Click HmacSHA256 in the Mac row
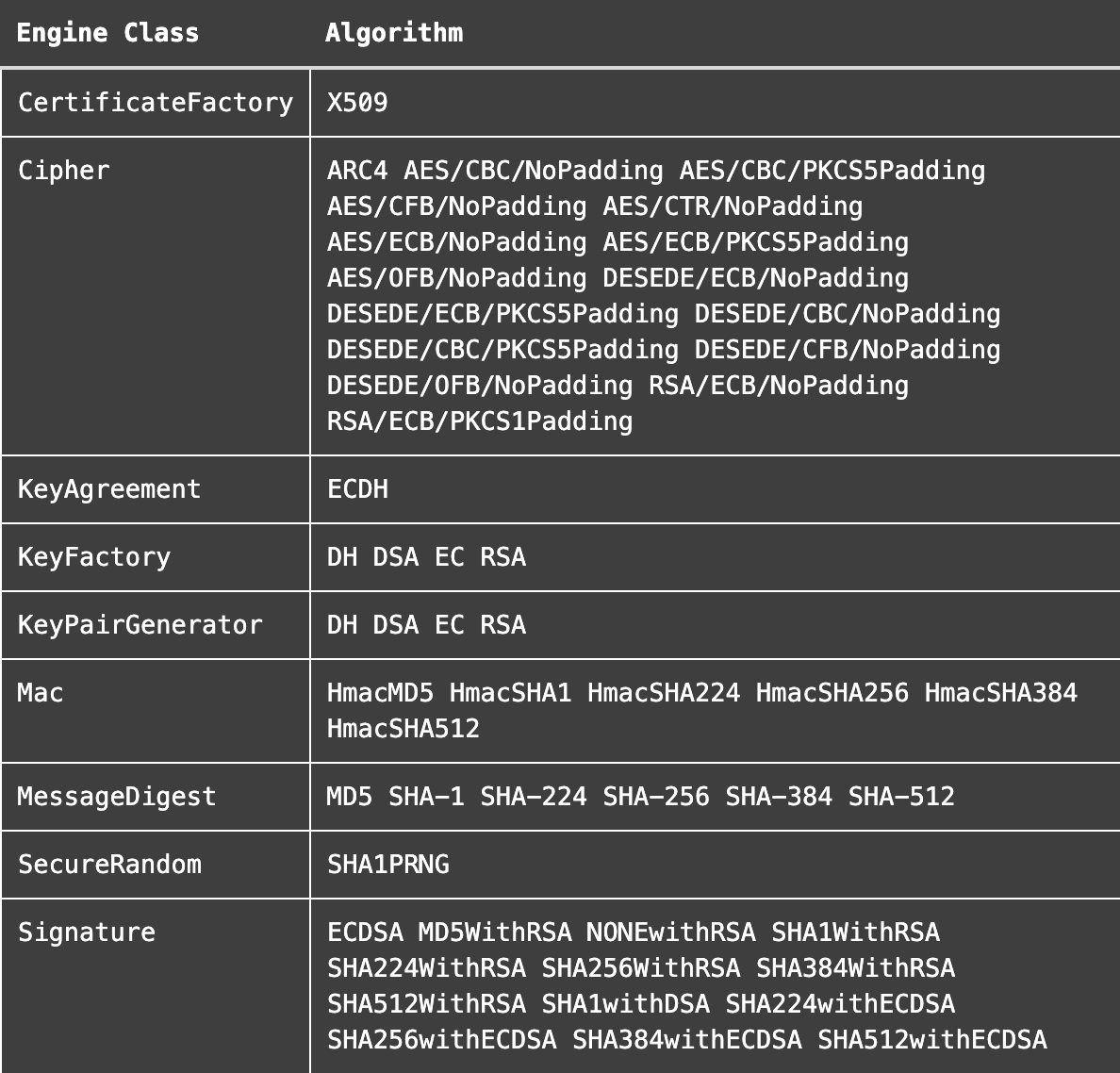 pos(832,692)
